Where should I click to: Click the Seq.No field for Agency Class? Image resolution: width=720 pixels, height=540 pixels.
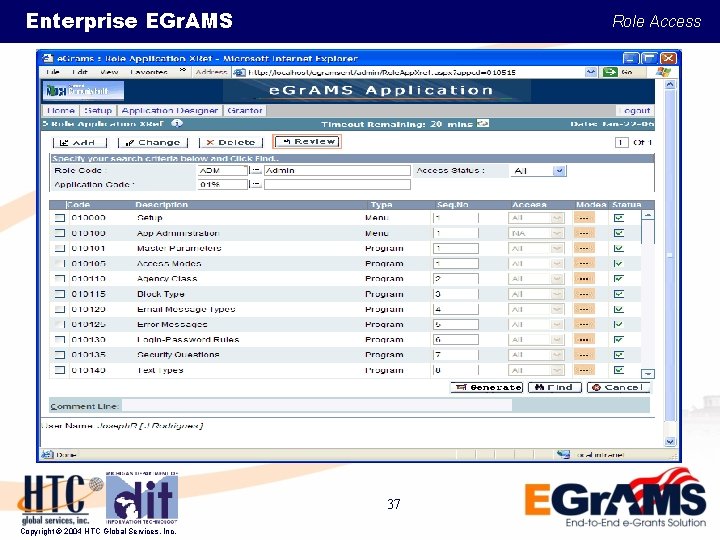pos(456,279)
